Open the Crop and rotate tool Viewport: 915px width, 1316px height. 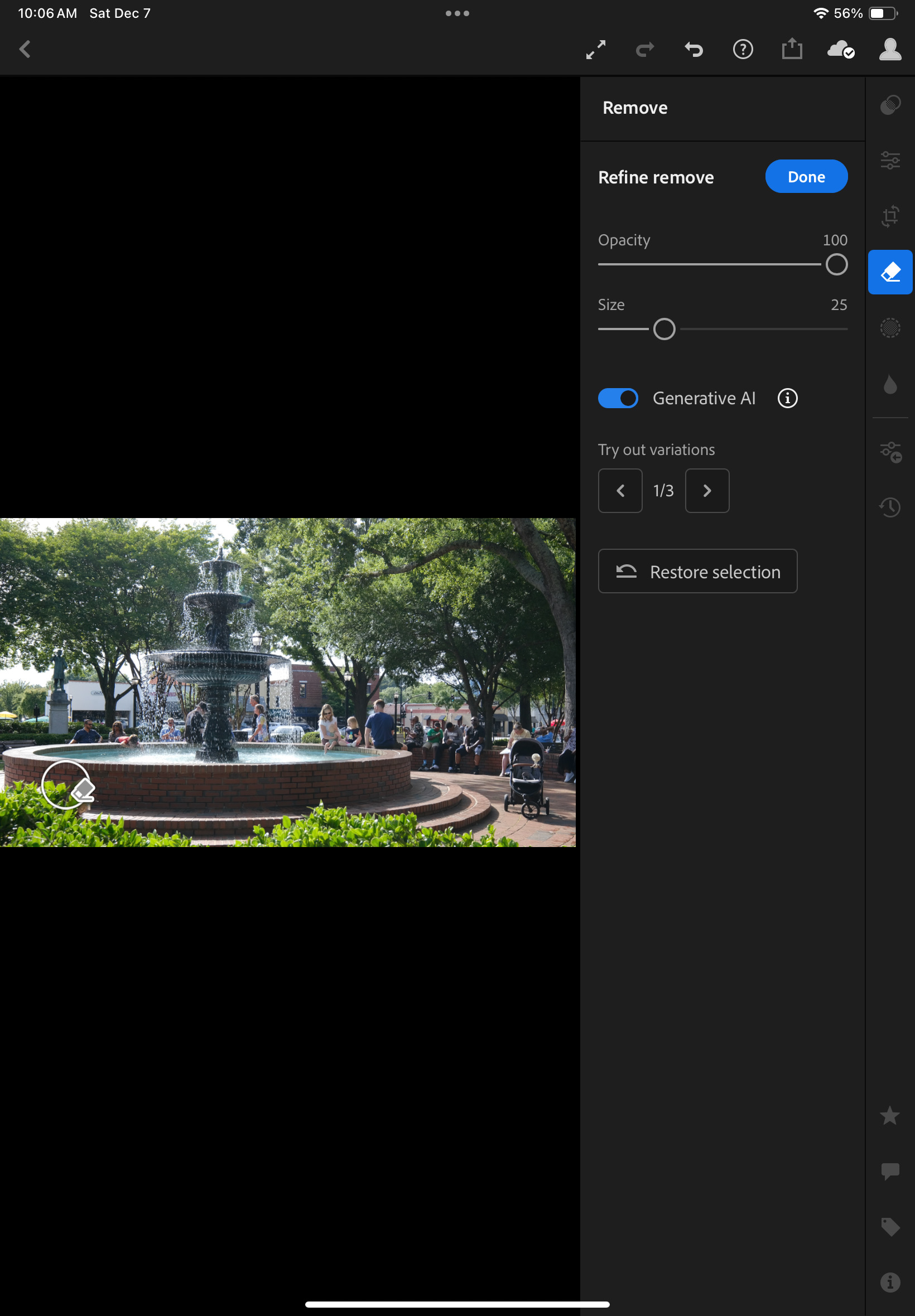(890, 216)
